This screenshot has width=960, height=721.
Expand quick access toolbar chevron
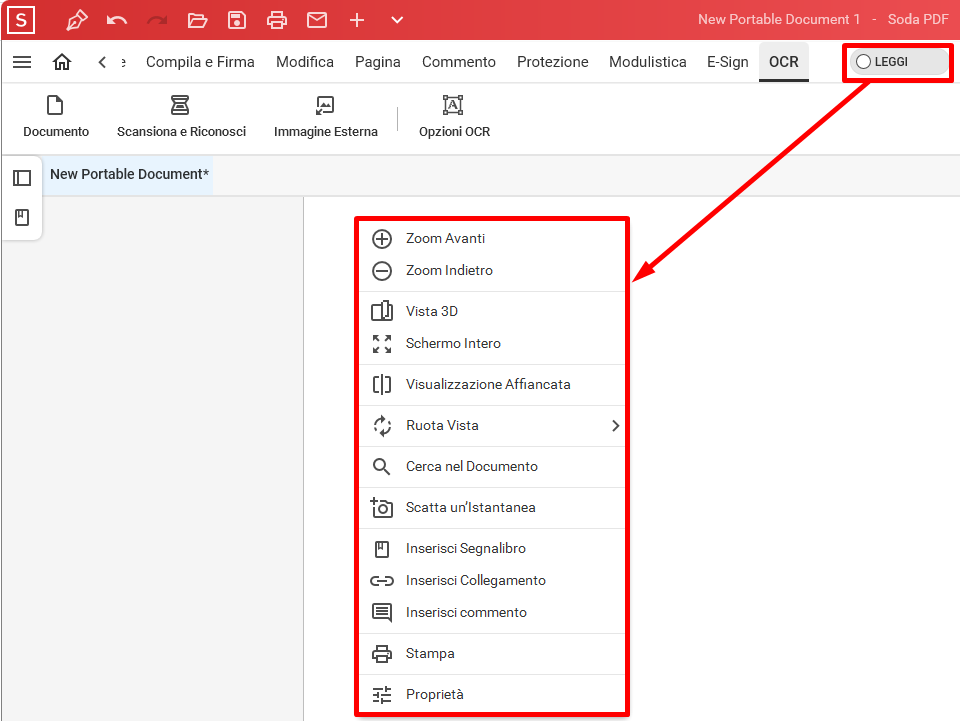point(397,20)
